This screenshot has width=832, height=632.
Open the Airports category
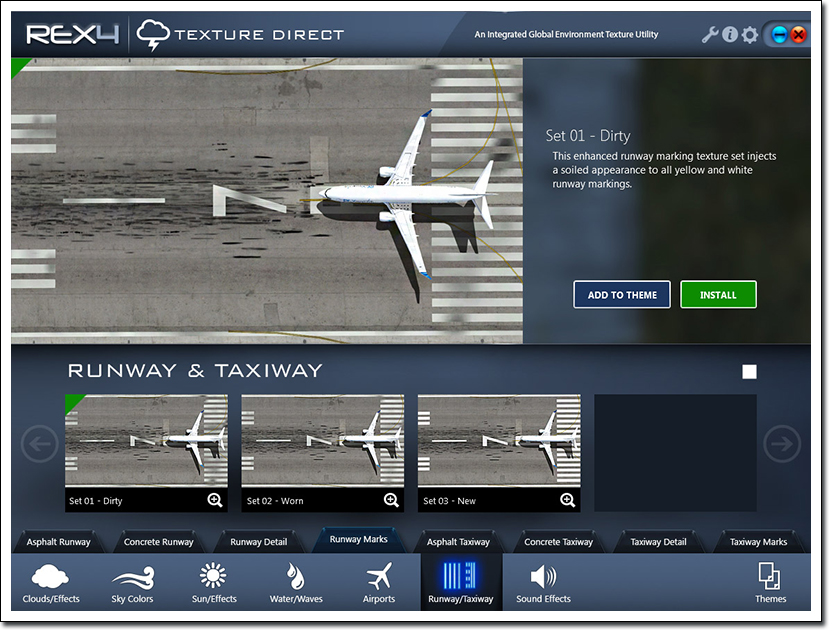379,583
